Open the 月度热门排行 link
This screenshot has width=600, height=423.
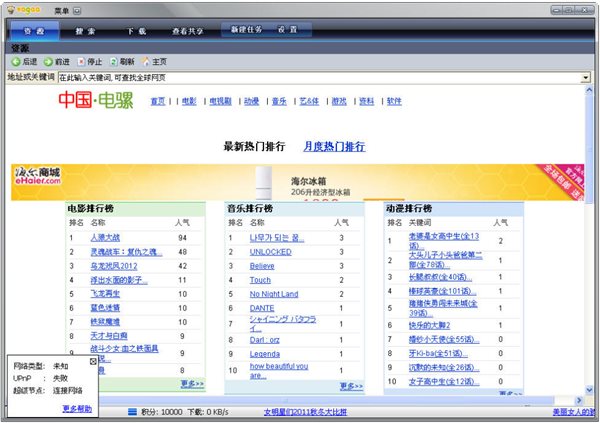click(334, 146)
